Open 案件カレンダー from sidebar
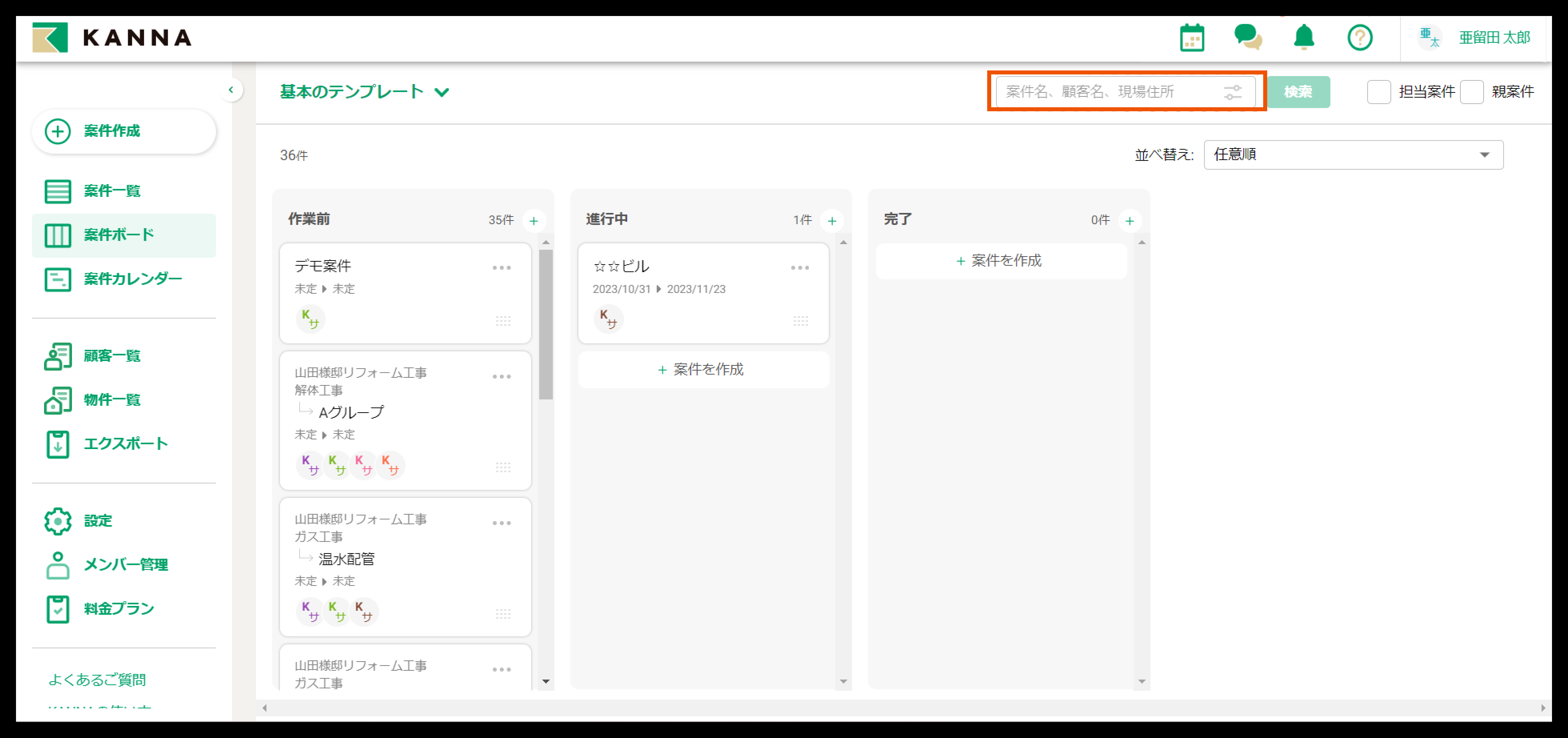Image resolution: width=1568 pixels, height=738 pixels. click(132, 279)
